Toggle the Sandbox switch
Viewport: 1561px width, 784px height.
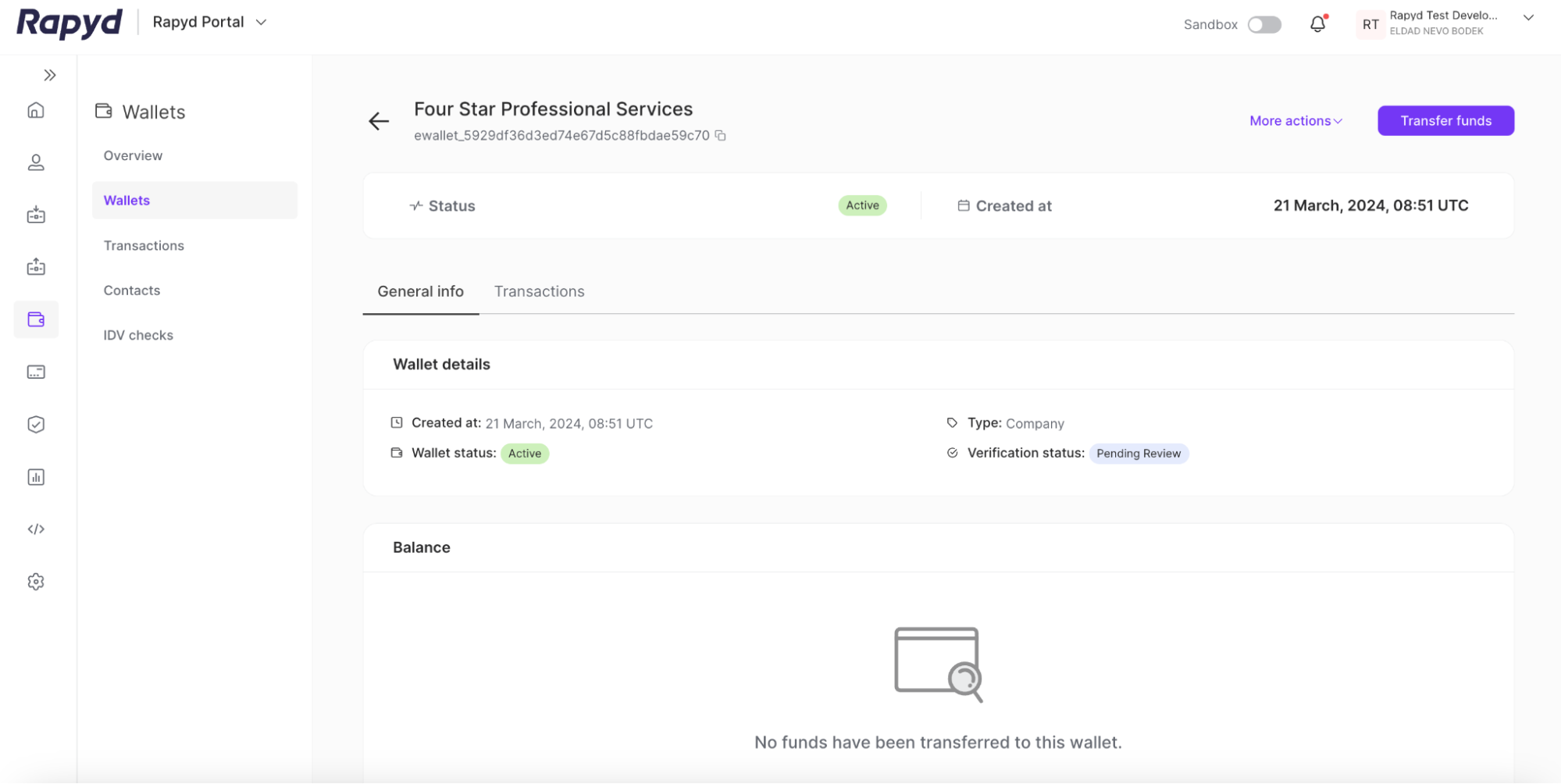pyautogui.click(x=1264, y=25)
